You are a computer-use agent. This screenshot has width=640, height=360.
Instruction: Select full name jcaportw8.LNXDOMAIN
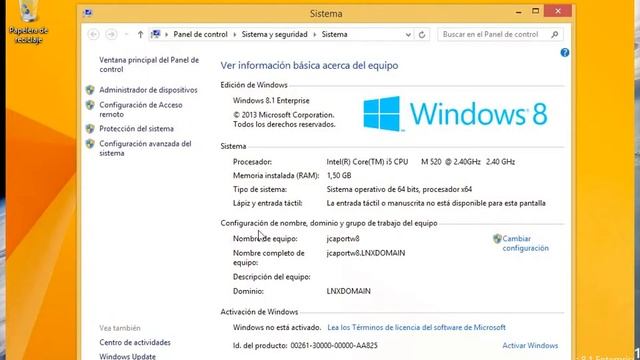pyautogui.click(x=366, y=253)
